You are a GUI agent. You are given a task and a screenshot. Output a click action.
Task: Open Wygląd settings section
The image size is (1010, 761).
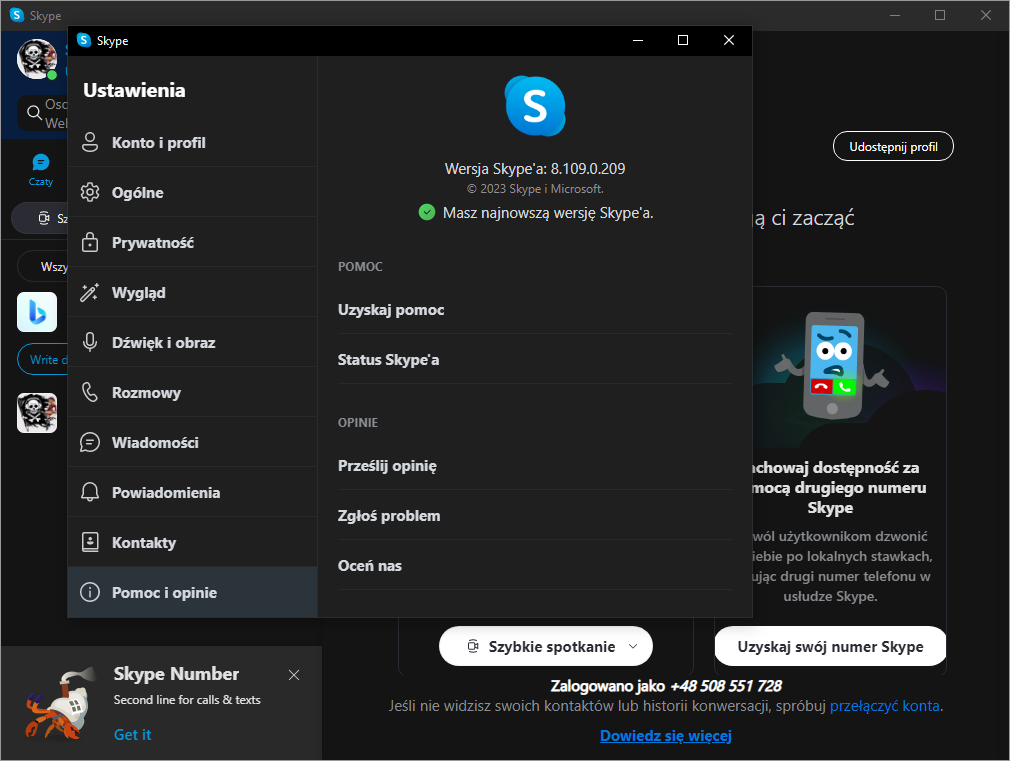192,293
